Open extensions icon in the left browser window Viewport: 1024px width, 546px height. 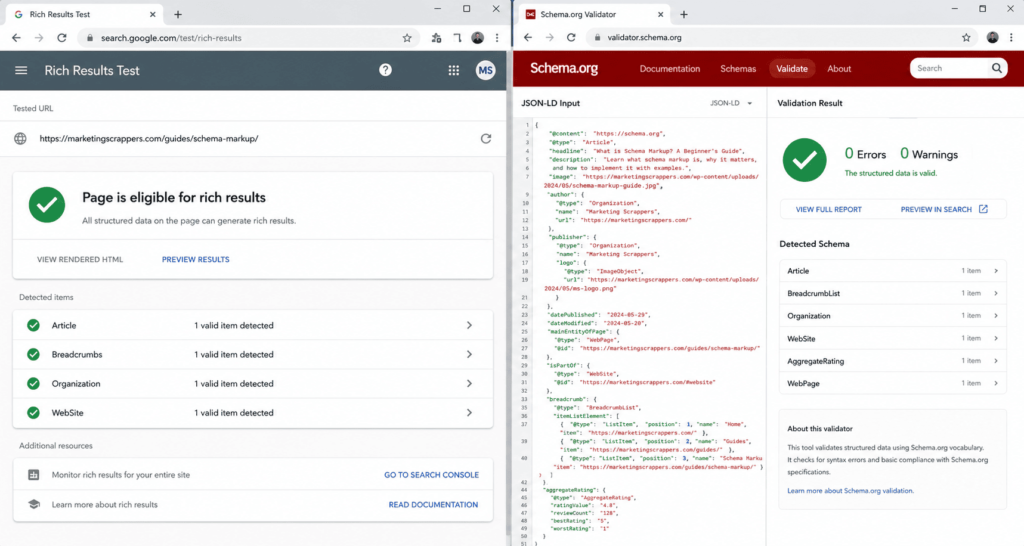436,38
